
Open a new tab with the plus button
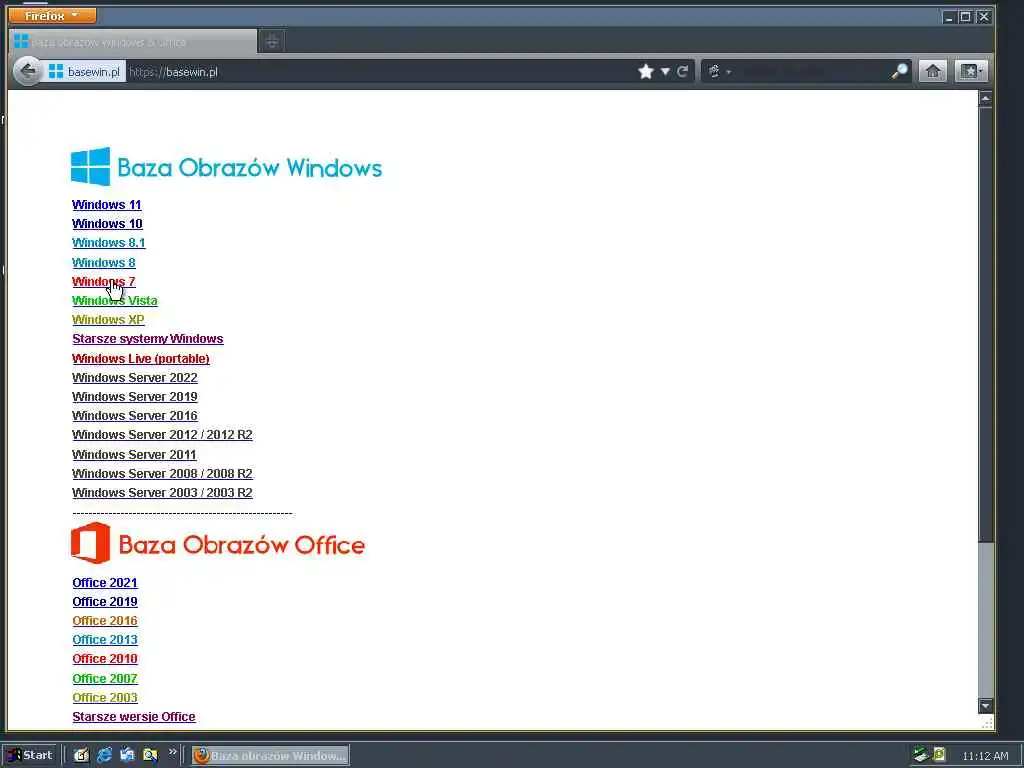[272, 42]
